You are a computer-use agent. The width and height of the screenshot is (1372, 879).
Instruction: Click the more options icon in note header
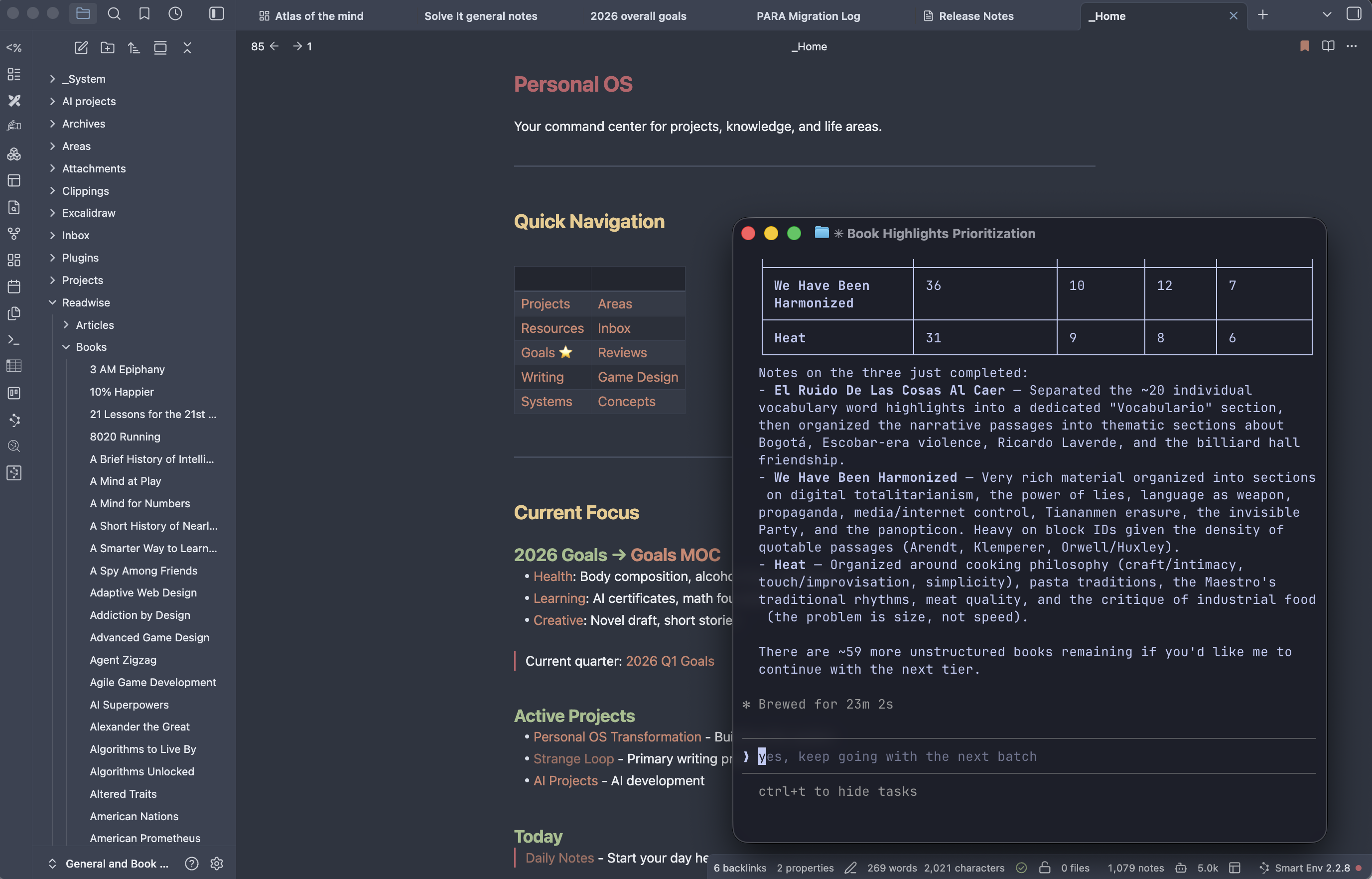pos(1352,46)
